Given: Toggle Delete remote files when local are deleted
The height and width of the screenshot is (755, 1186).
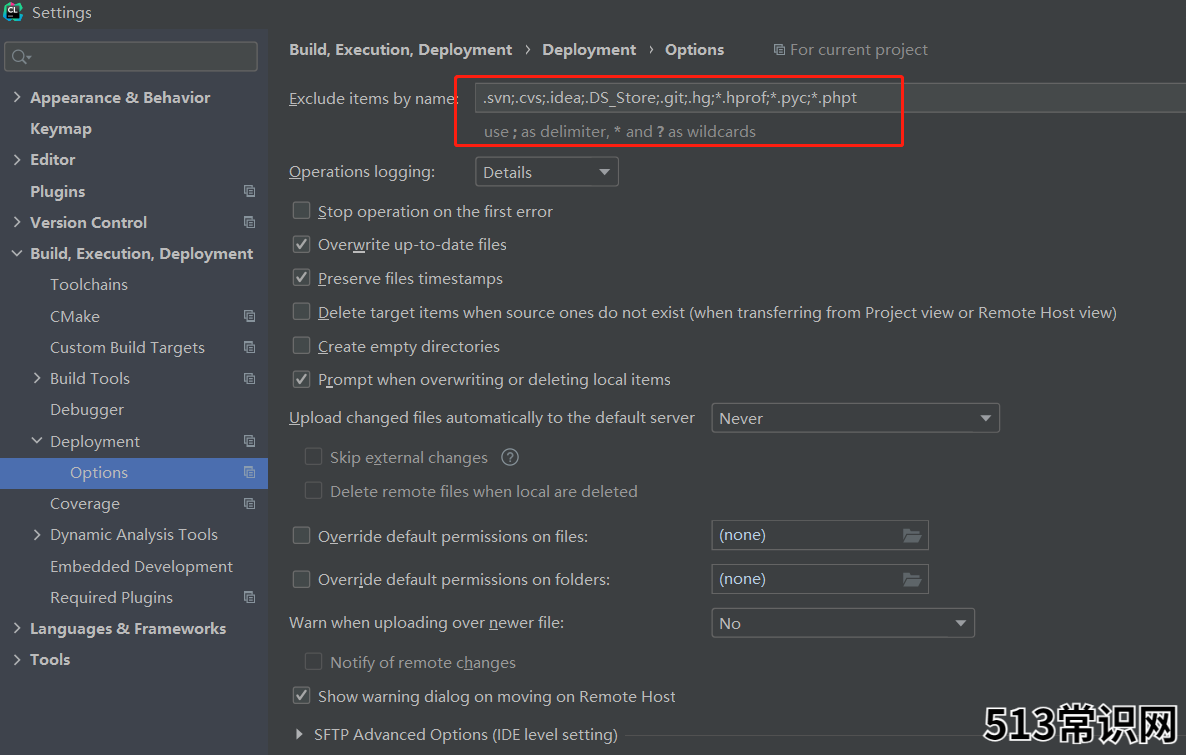Looking at the screenshot, I should pyautogui.click(x=313, y=491).
